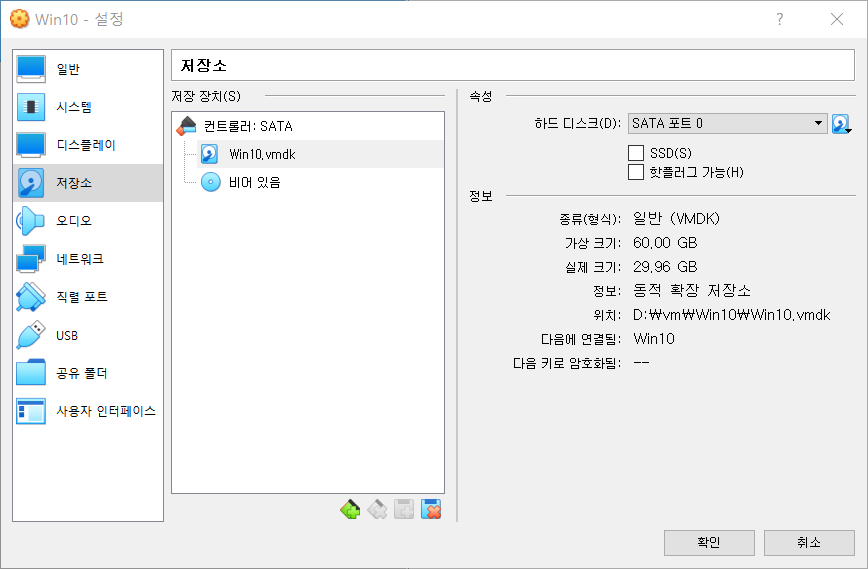Screen dimensions: 868x569
Task: Open the 시스템 chip icon
Action: tap(31, 107)
